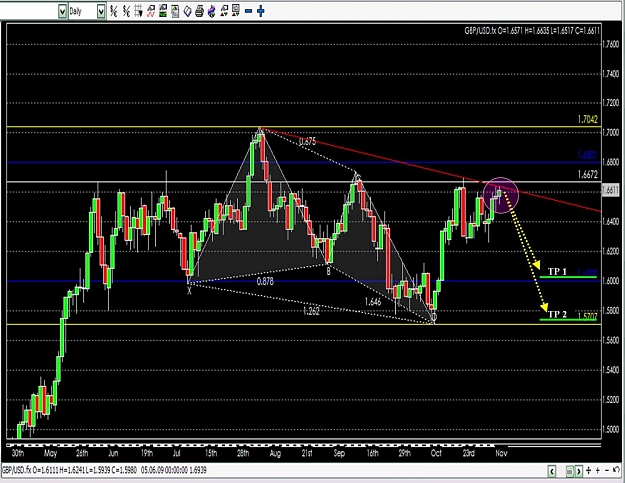Click the 0.675 ratio label near peak
Image resolution: width=625 pixels, height=483 pixels.
click(x=307, y=141)
